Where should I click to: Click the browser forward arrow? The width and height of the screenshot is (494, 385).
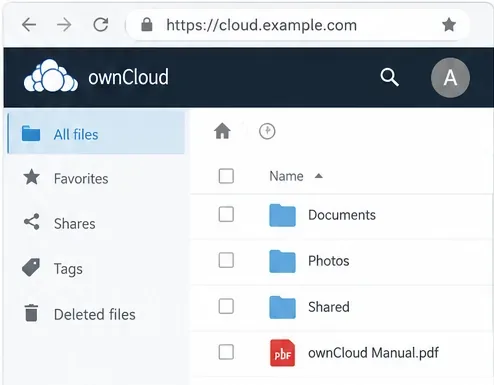pos(64,25)
